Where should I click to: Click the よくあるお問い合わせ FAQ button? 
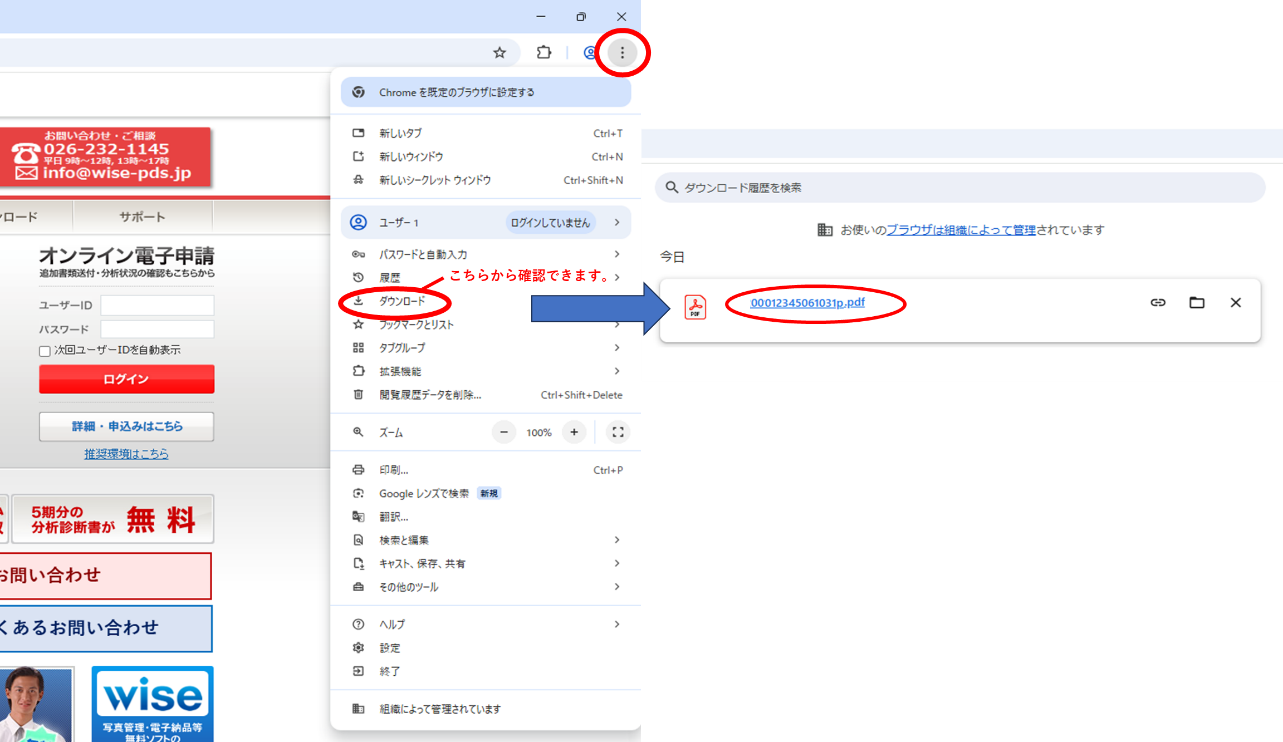[x=106, y=628]
